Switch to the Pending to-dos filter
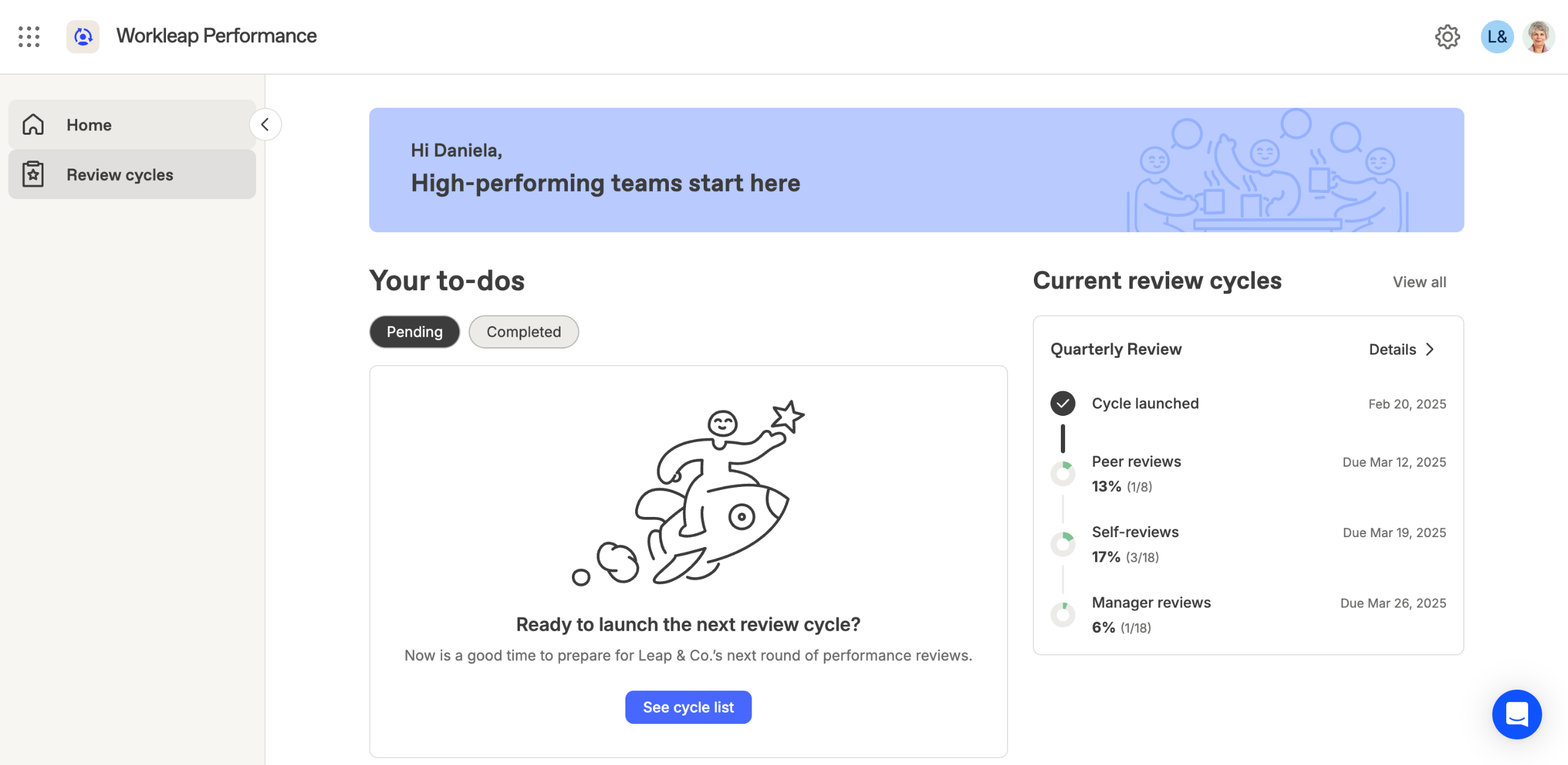 (x=414, y=332)
